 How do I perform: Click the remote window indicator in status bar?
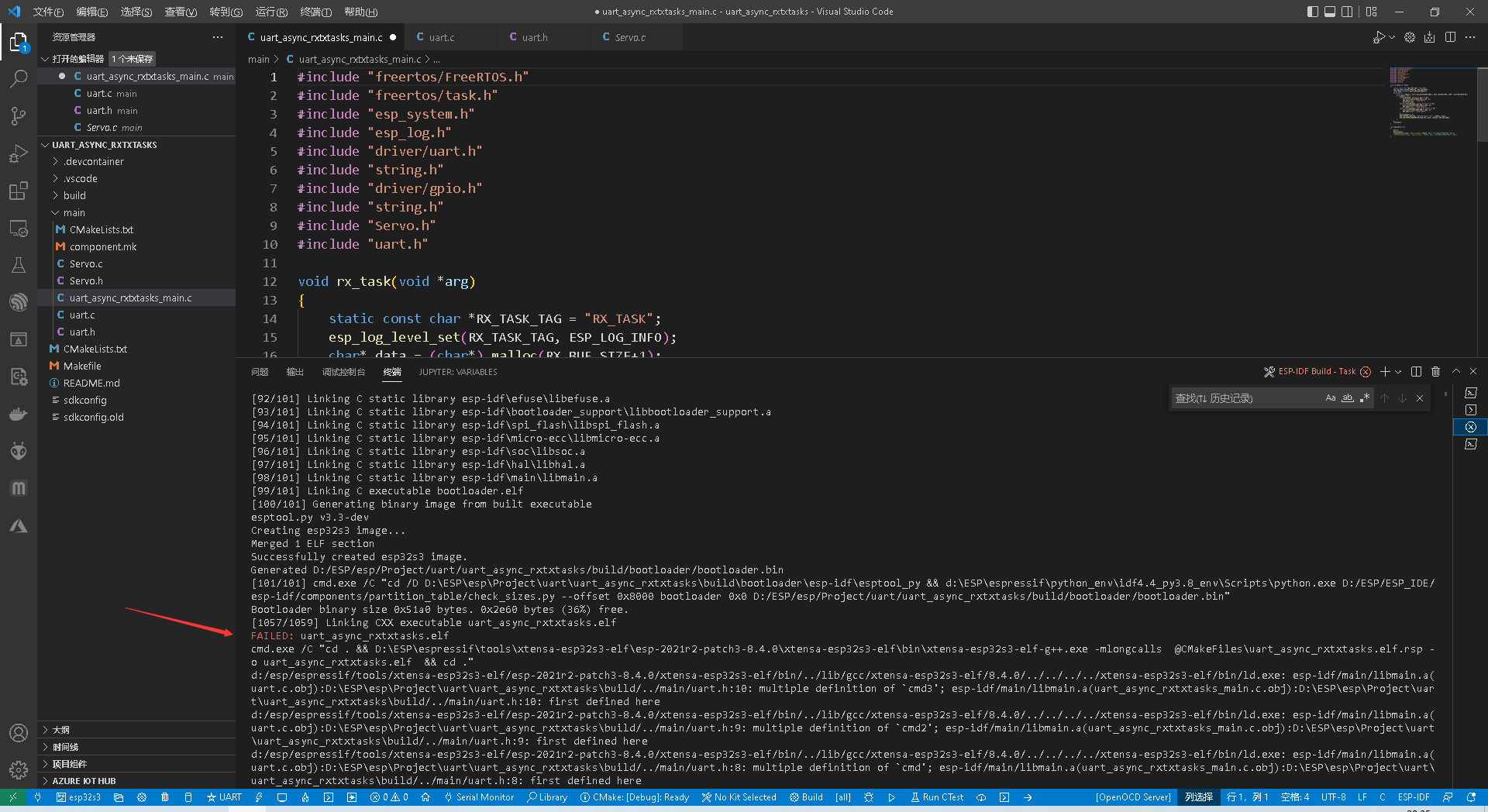tap(12, 797)
